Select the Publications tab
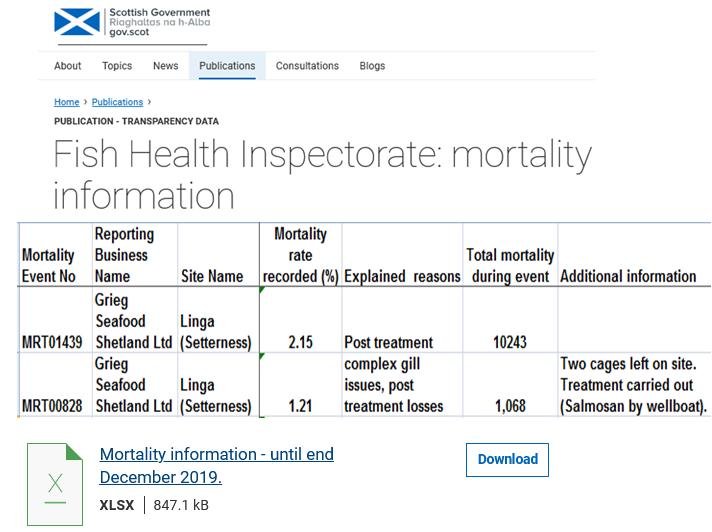This screenshot has width=712, height=532. [227, 66]
